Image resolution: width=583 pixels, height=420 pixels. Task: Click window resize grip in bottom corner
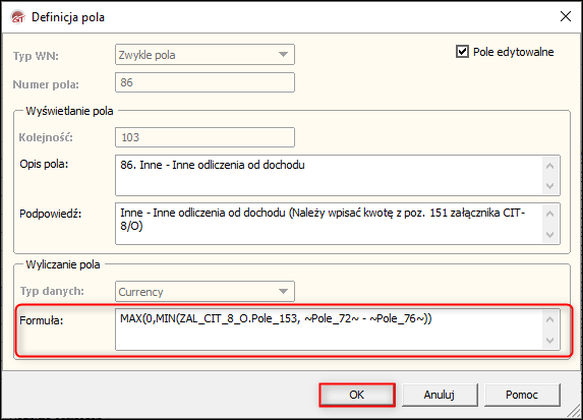[574, 411]
